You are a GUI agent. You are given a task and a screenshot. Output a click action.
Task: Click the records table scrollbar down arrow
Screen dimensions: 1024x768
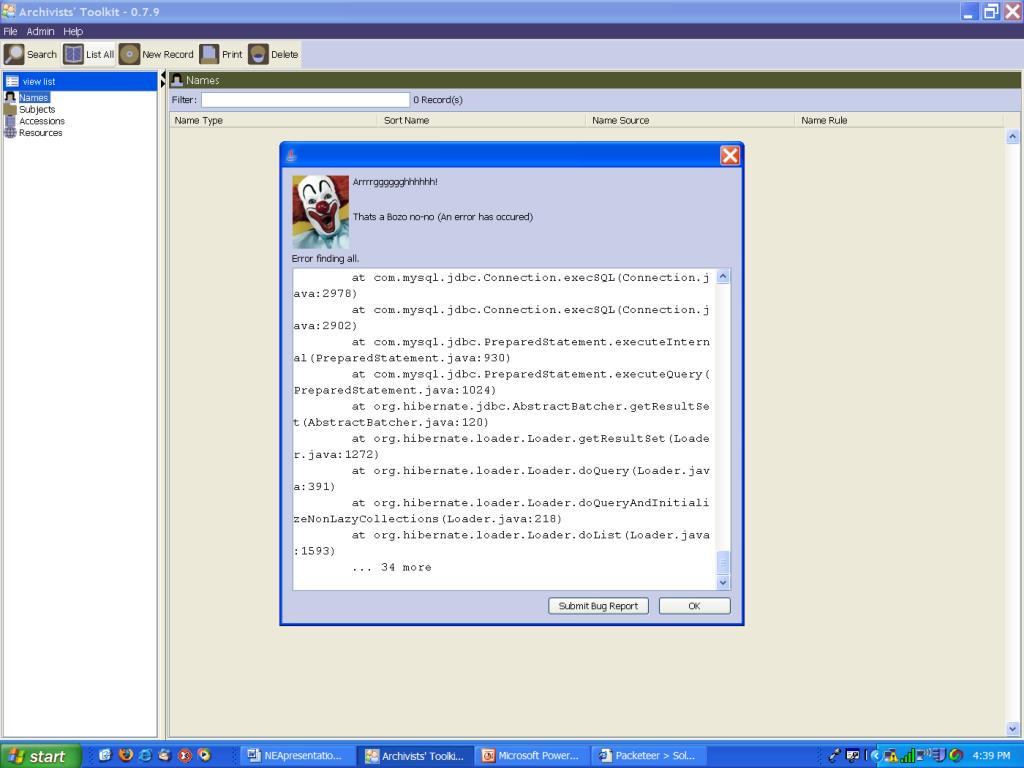(x=1013, y=728)
